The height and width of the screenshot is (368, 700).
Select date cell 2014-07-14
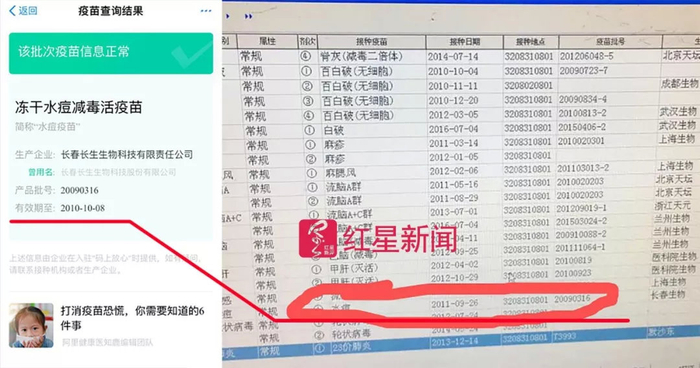coord(453,57)
